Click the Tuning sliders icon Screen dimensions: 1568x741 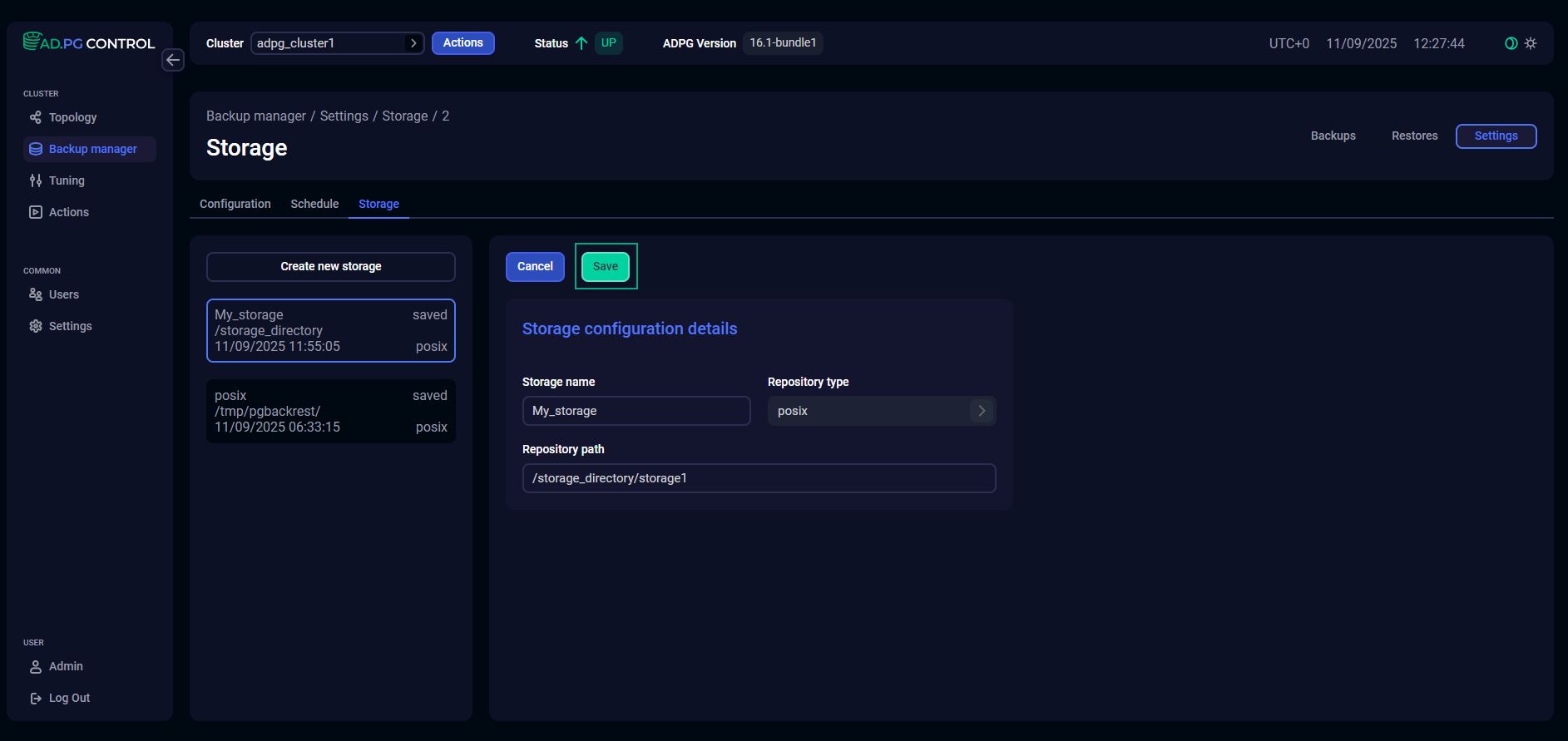pyautogui.click(x=36, y=180)
